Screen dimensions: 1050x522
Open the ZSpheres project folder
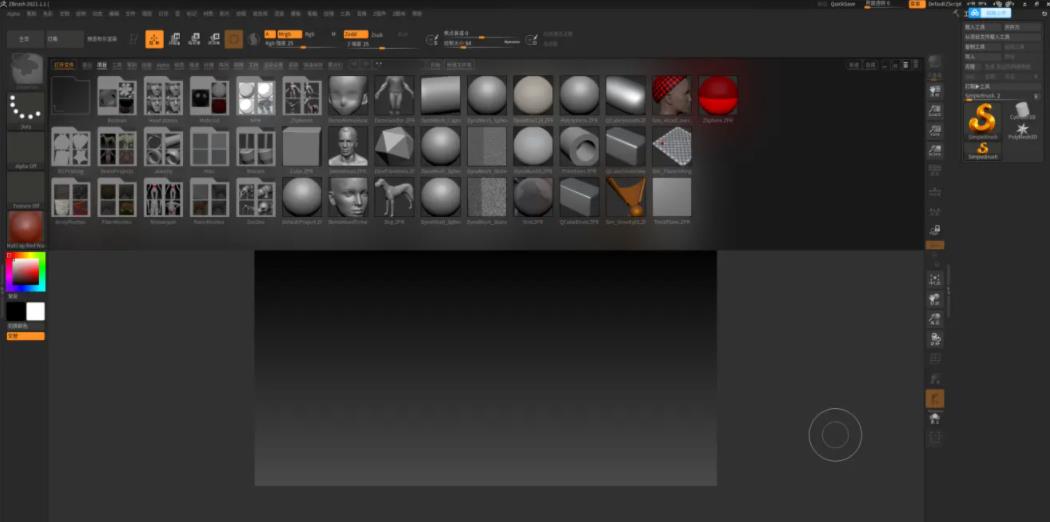click(302, 98)
